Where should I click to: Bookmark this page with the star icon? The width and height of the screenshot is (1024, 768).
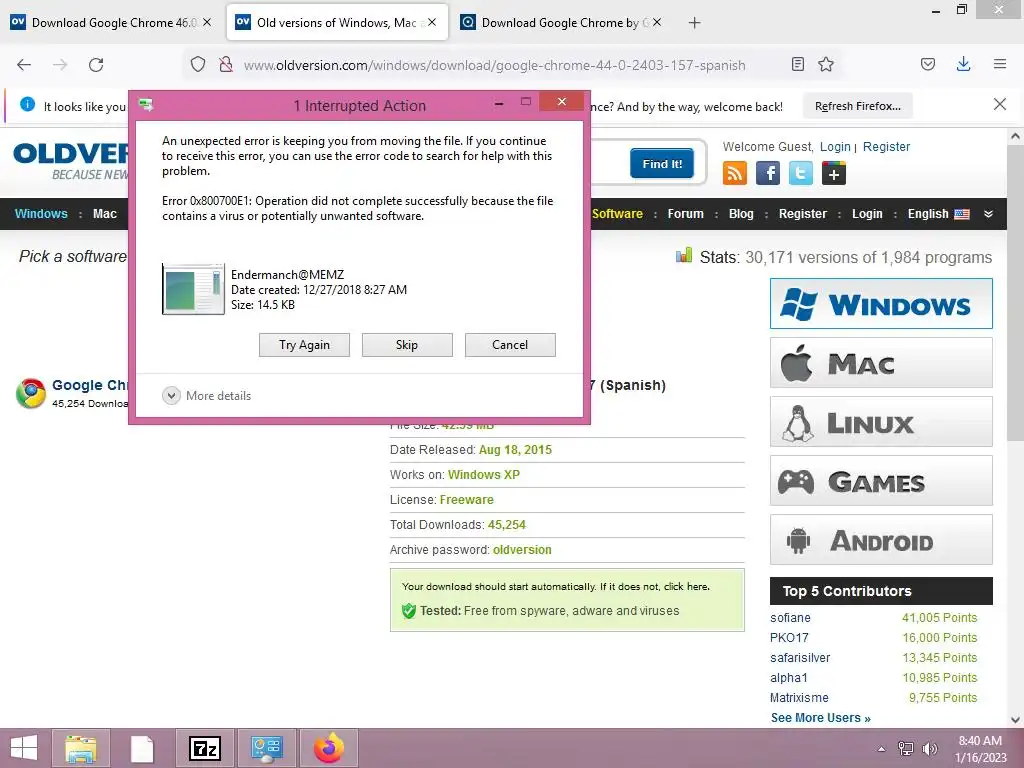(826, 64)
